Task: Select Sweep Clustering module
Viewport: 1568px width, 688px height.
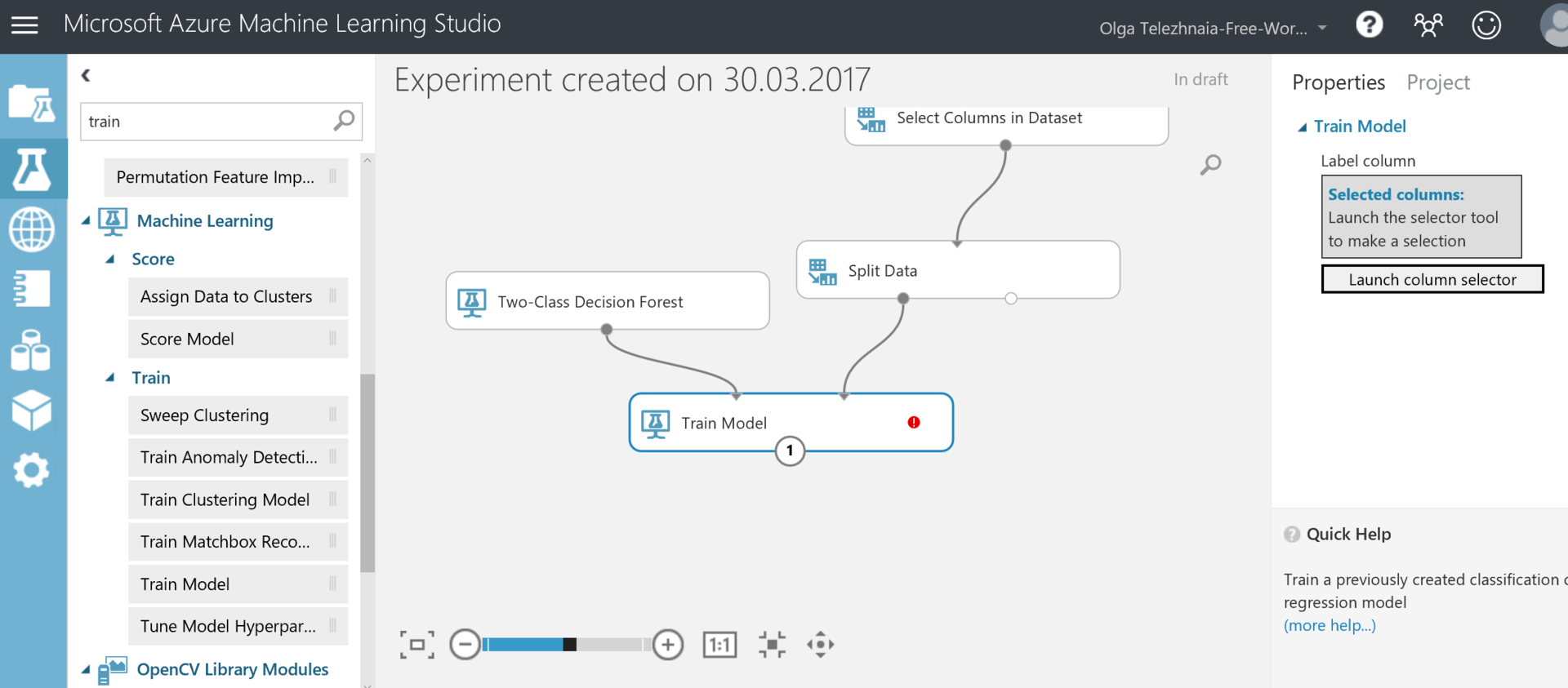Action: point(238,415)
